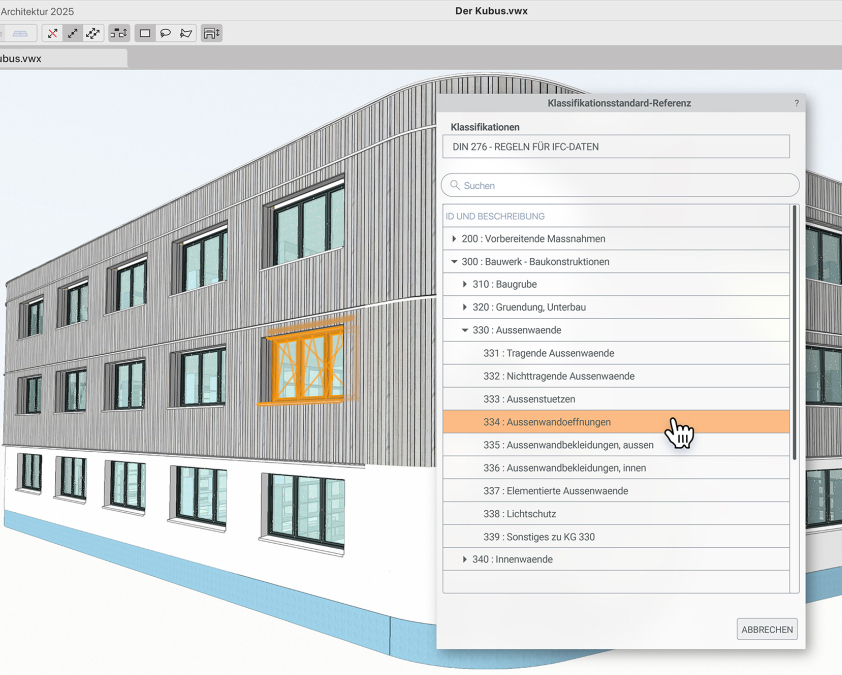Viewport: 842px width, 675px height.
Task: Toggle the Wall Insertion mode icon
Action: coord(212,33)
